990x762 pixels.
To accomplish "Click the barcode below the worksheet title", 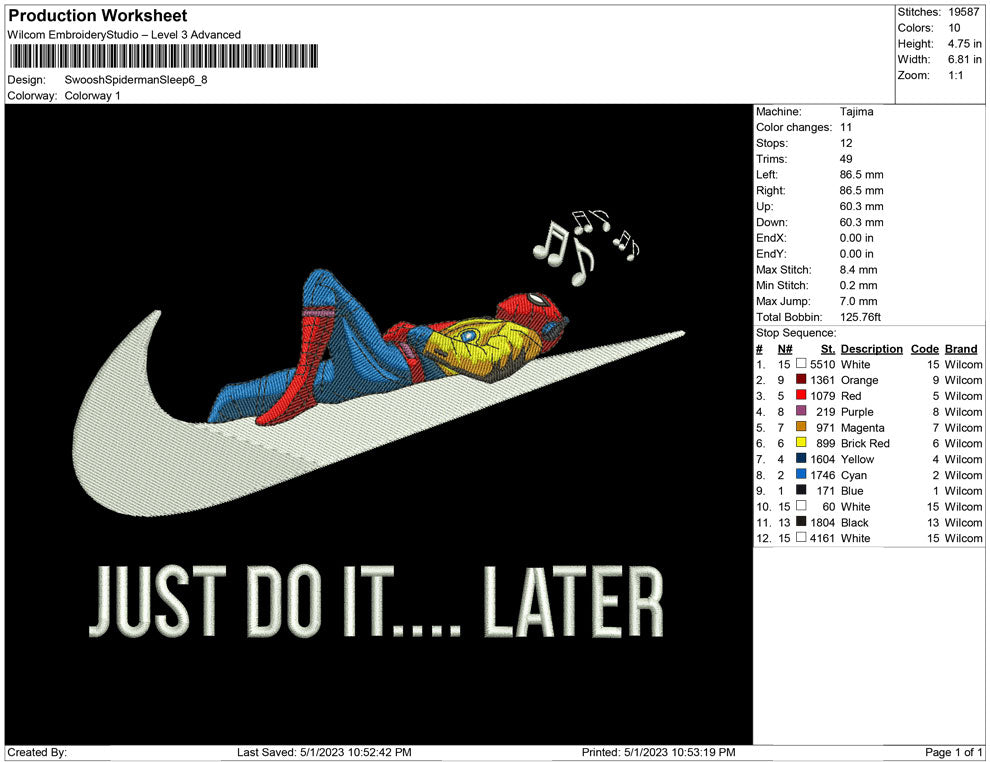I will [x=163, y=56].
